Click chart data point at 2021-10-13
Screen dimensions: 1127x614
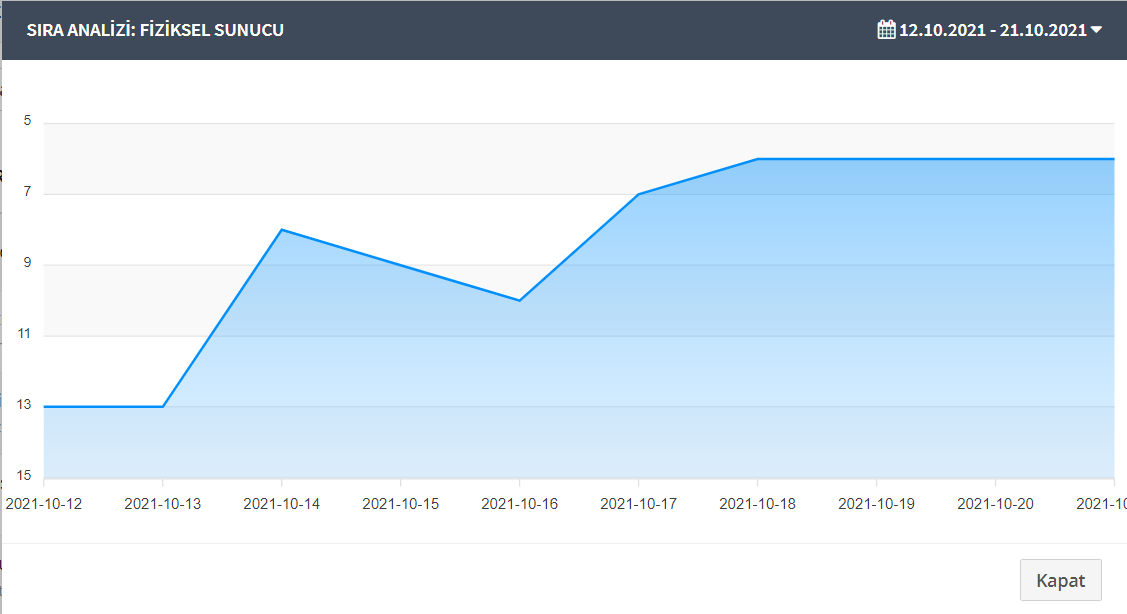point(162,407)
